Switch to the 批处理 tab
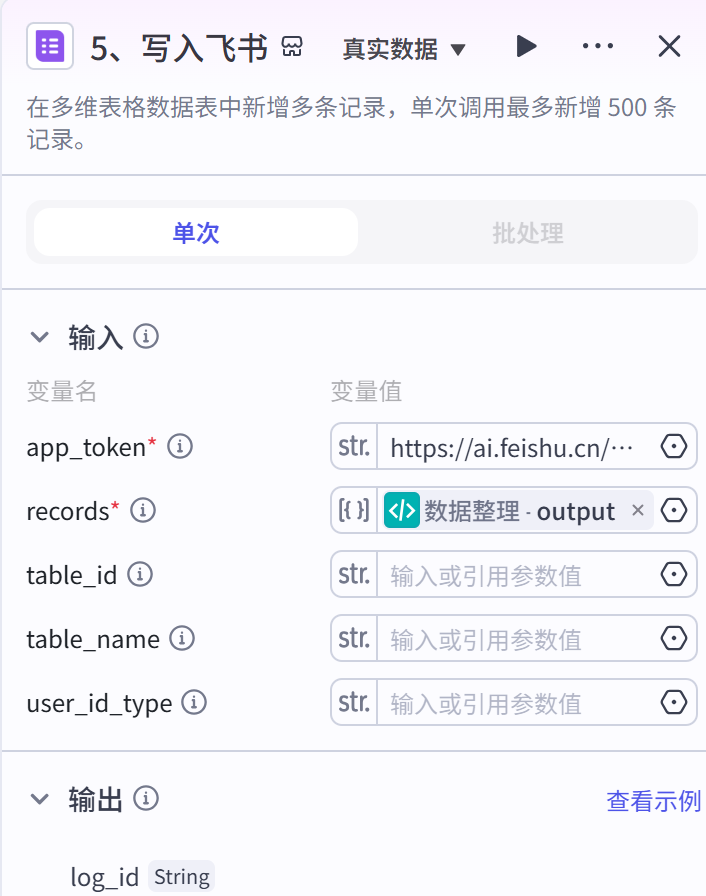 click(x=528, y=233)
